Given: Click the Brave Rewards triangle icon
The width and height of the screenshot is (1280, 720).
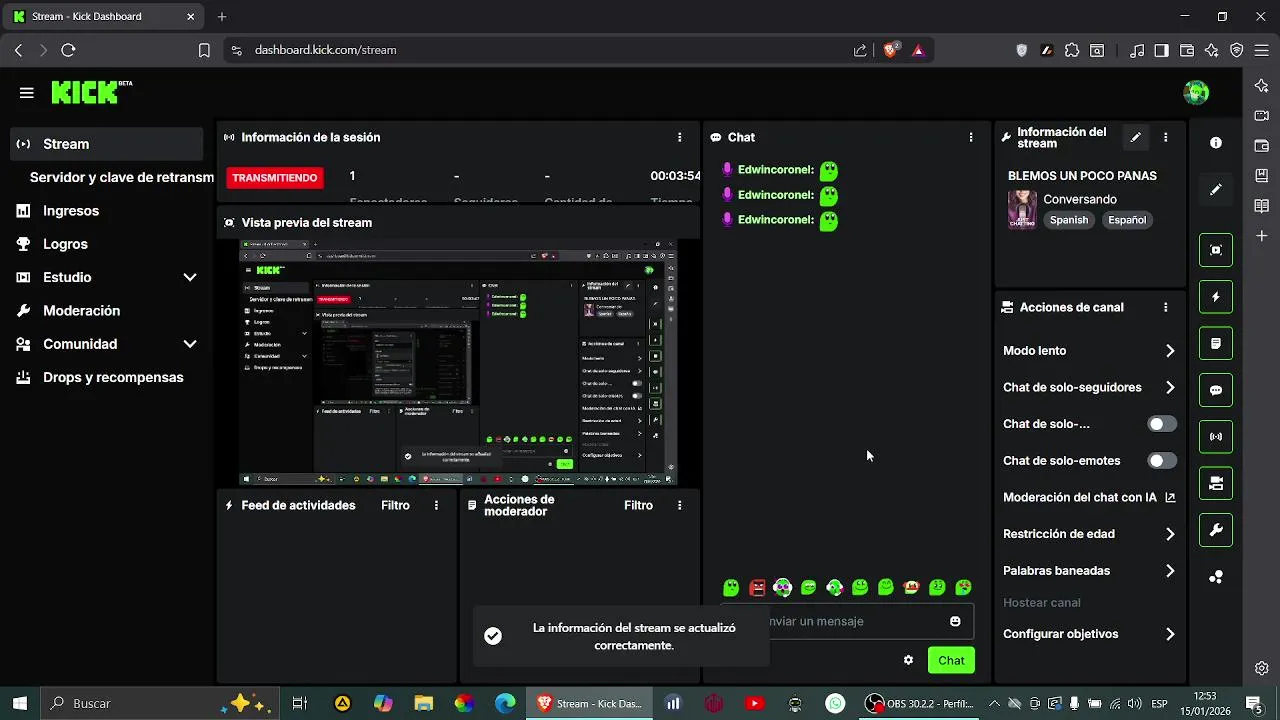Looking at the screenshot, I should coord(918,50).
